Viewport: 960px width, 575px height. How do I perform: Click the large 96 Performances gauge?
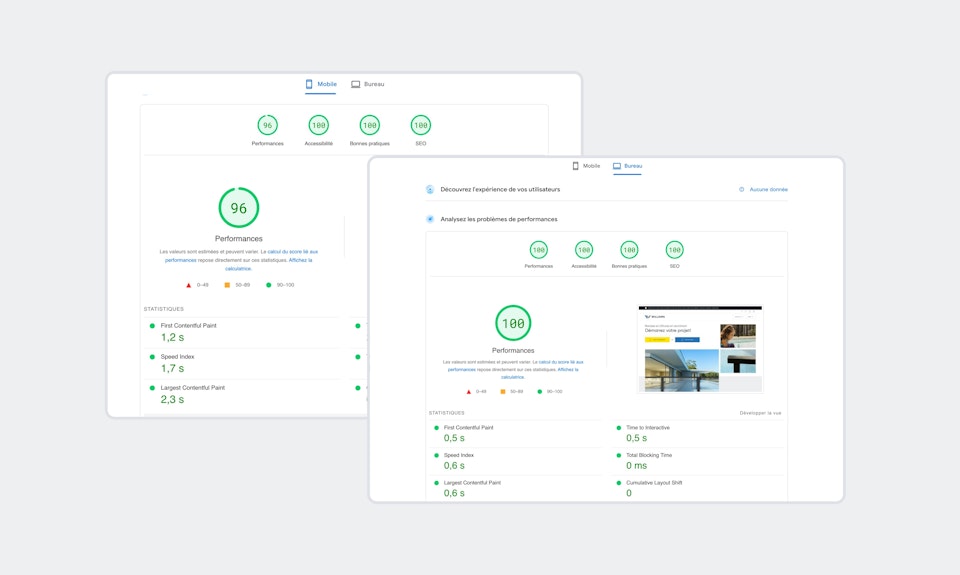click(238, 208)
